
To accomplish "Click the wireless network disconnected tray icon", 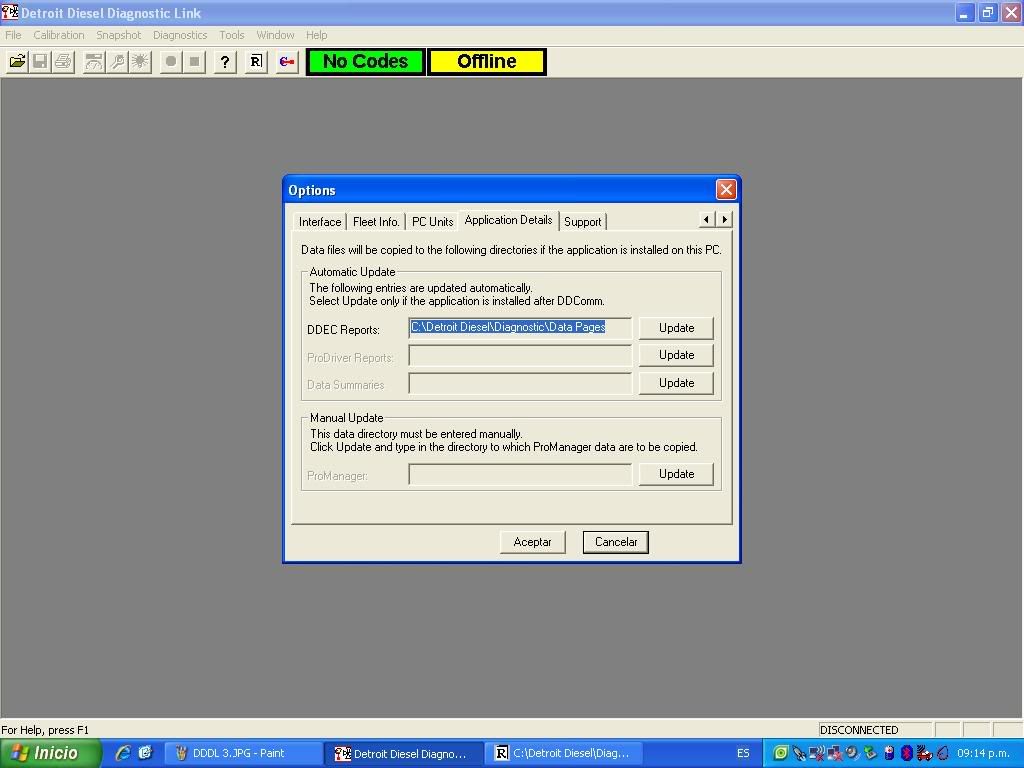I will [x=816, y=753].
